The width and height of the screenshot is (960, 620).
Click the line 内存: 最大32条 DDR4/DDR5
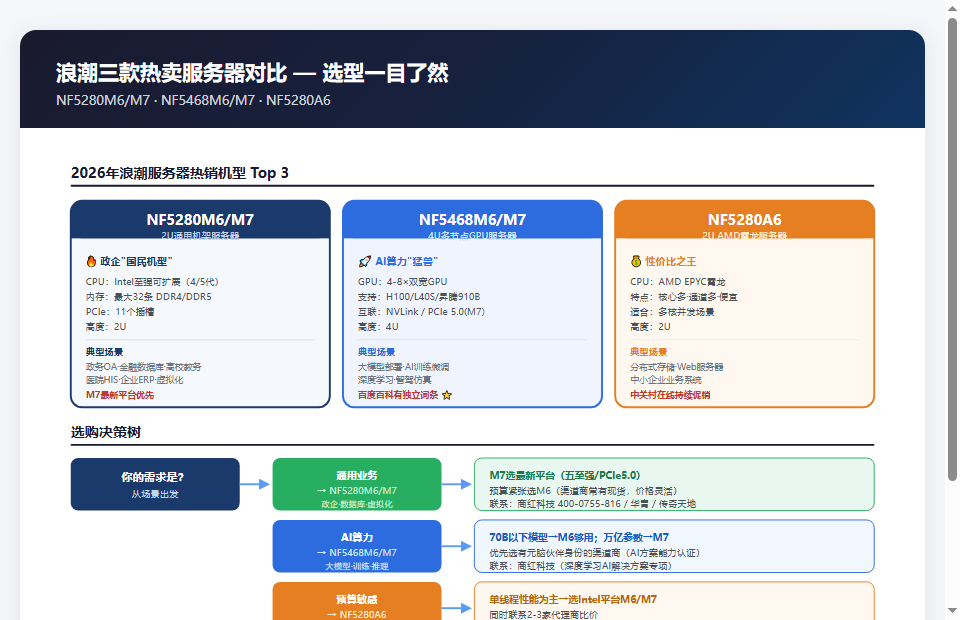pyautogui.click(x=149, y=297)
